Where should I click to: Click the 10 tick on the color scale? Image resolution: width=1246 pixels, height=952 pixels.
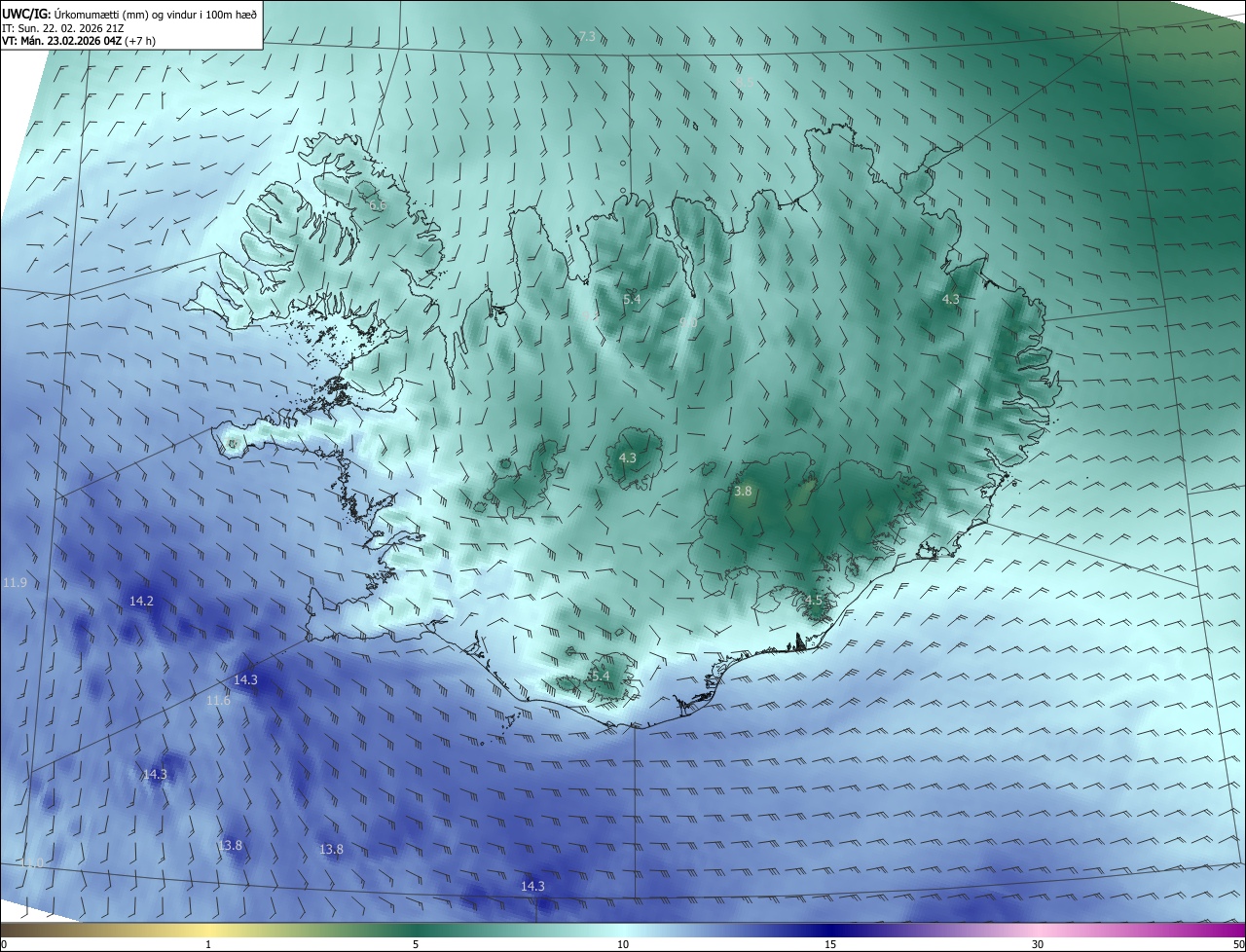pyautogui.click(x=623, y=944)
